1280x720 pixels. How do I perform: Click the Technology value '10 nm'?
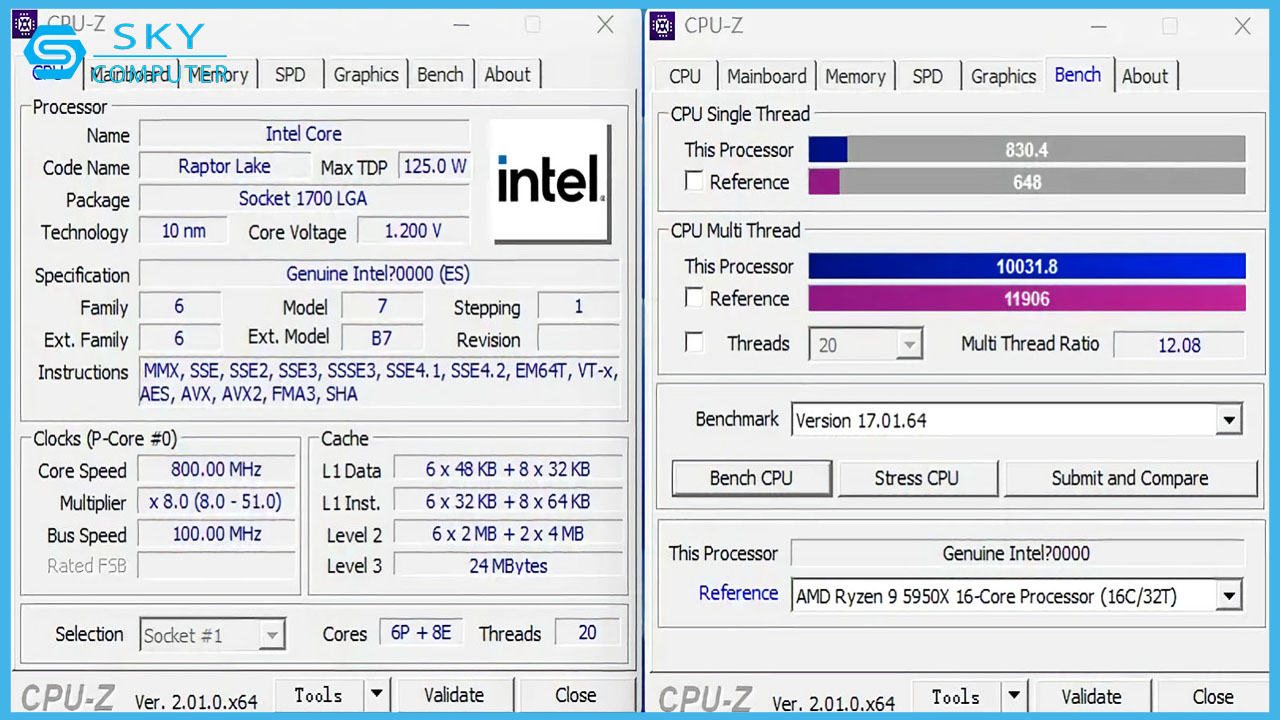(x=184, y=231)
